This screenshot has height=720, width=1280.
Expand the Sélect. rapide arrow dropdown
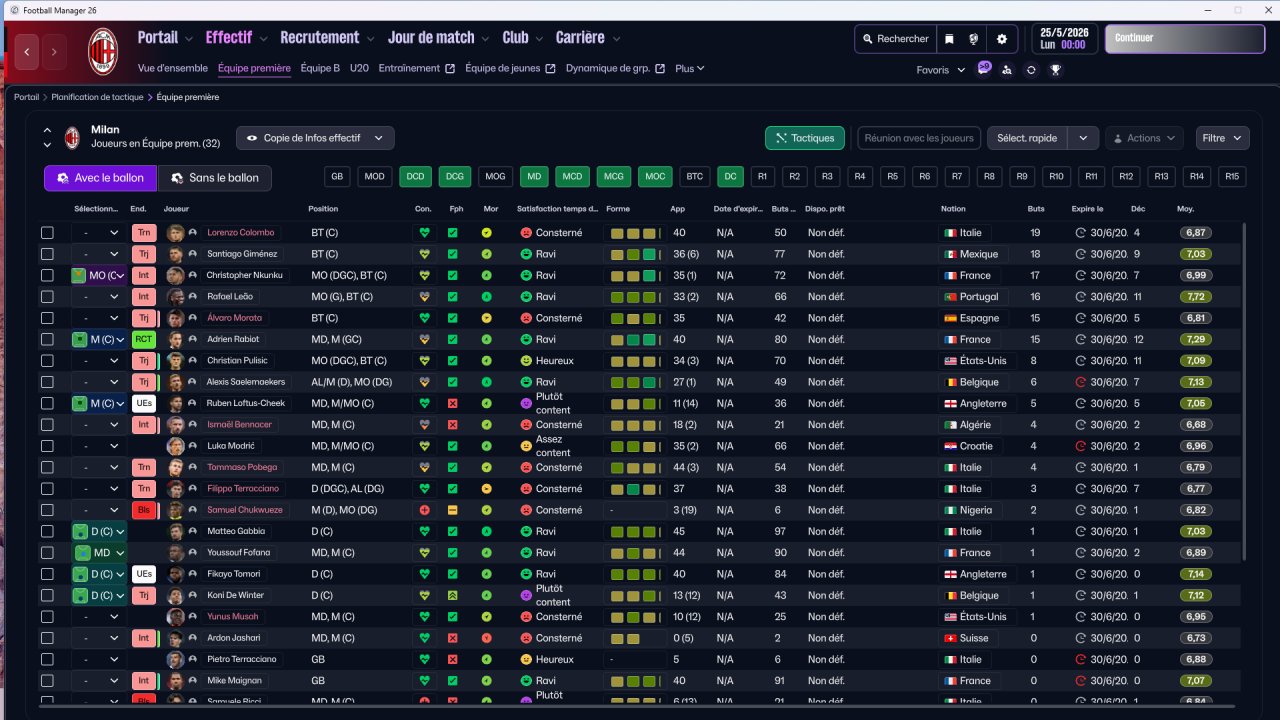tap(1083, 138)
